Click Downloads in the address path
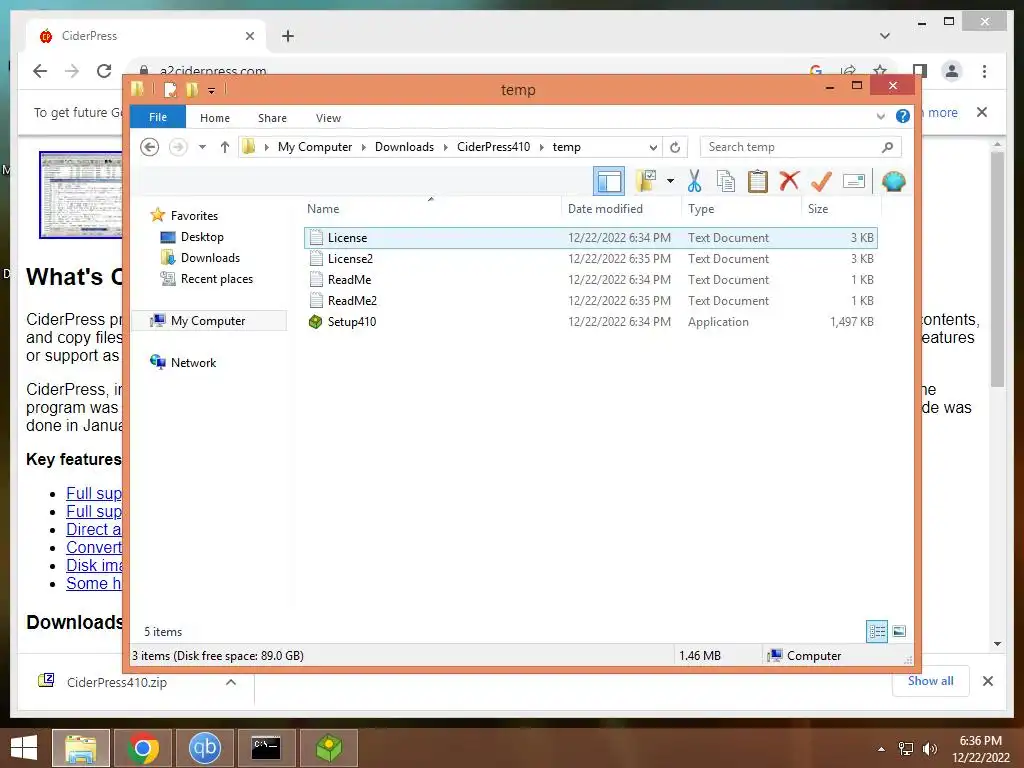 (404, 147)
